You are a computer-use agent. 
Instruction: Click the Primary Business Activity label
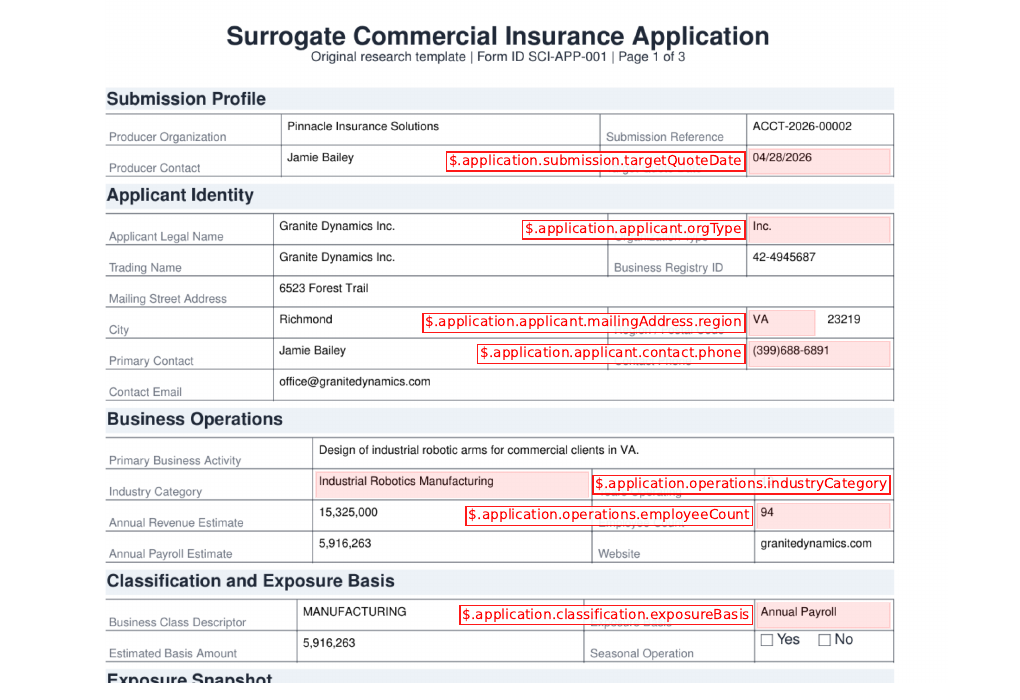pyautogui.click(x=175, y=461)
